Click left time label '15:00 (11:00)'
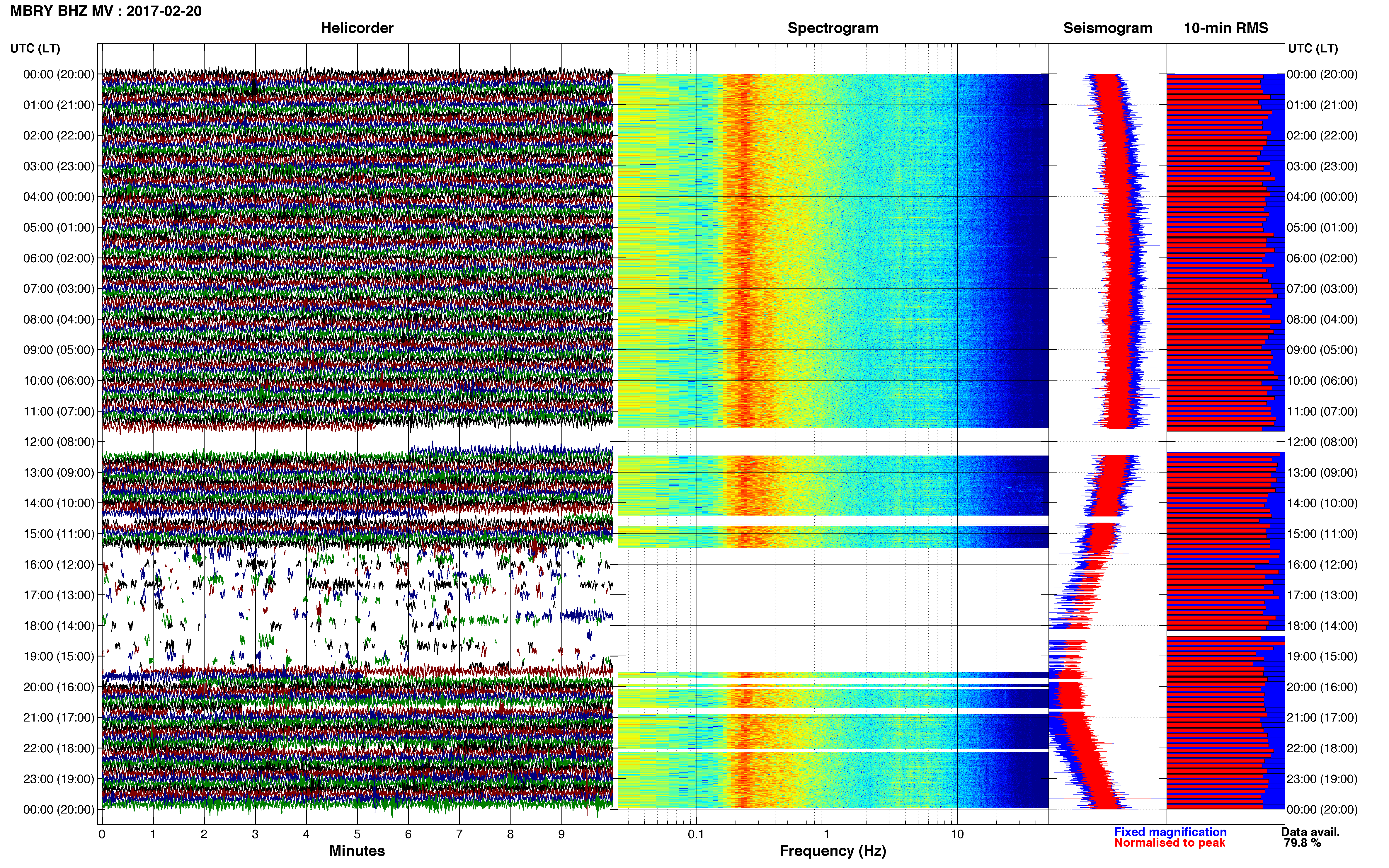 [59, 534]
